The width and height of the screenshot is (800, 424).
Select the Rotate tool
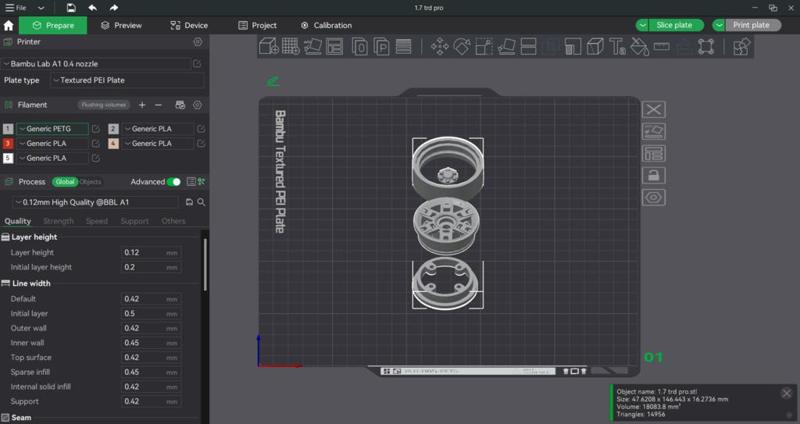462,46
